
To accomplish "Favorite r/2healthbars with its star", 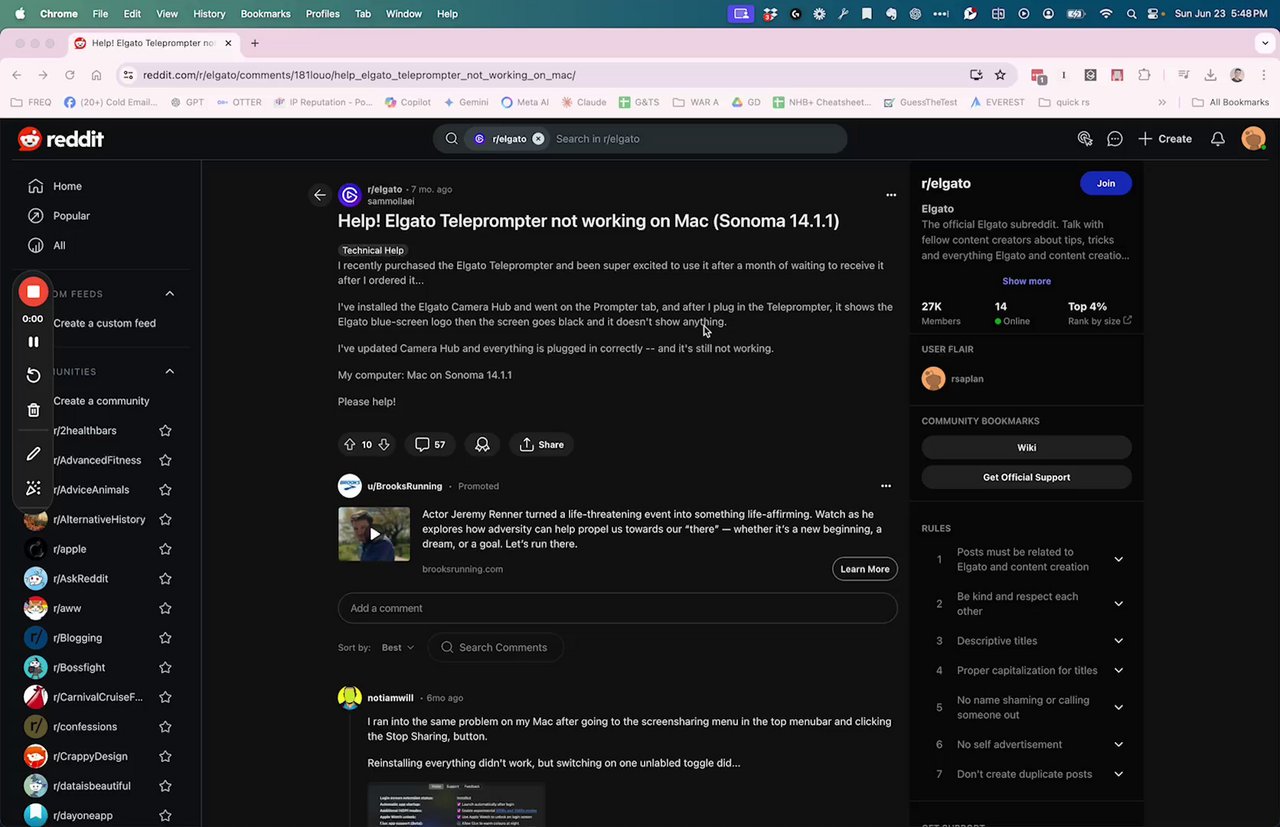I will coord(165,431).
